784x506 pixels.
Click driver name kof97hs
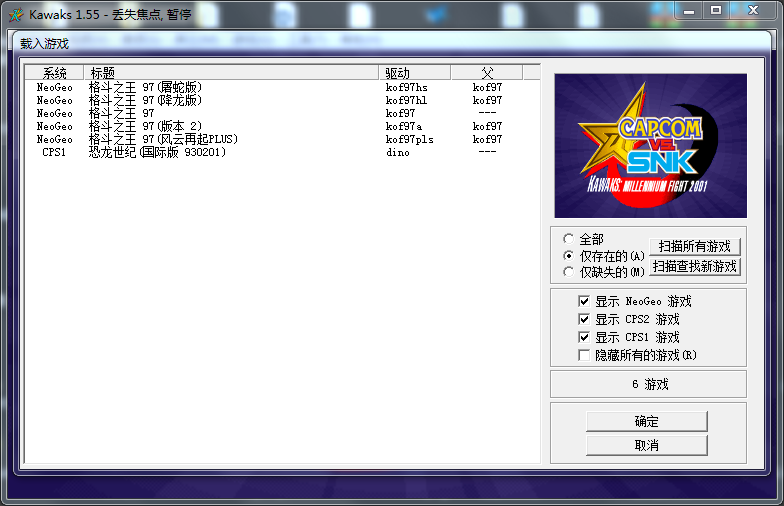(x=406, y=88)
